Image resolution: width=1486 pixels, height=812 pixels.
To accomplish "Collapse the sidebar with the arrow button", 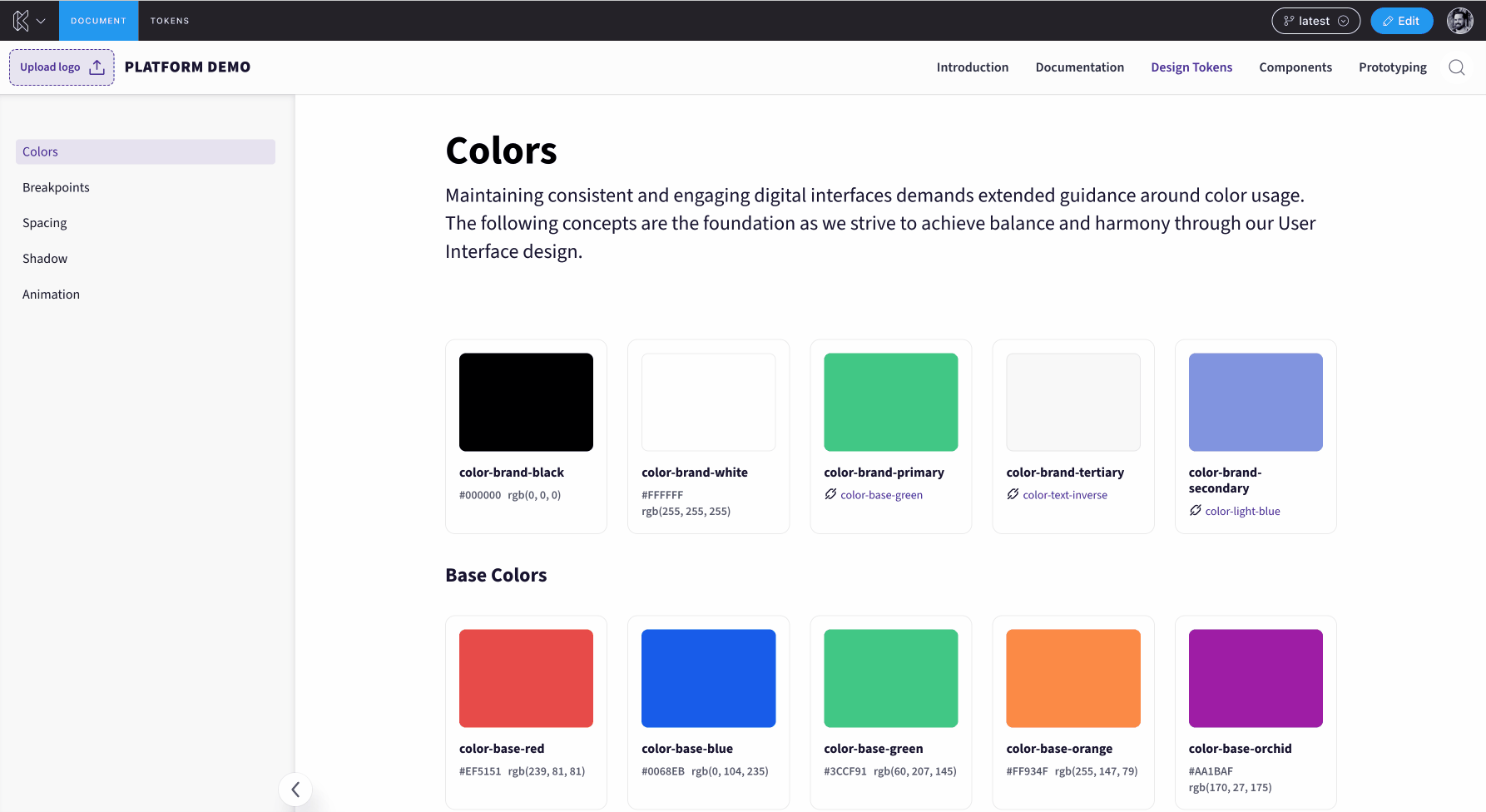I will point(295,790).
